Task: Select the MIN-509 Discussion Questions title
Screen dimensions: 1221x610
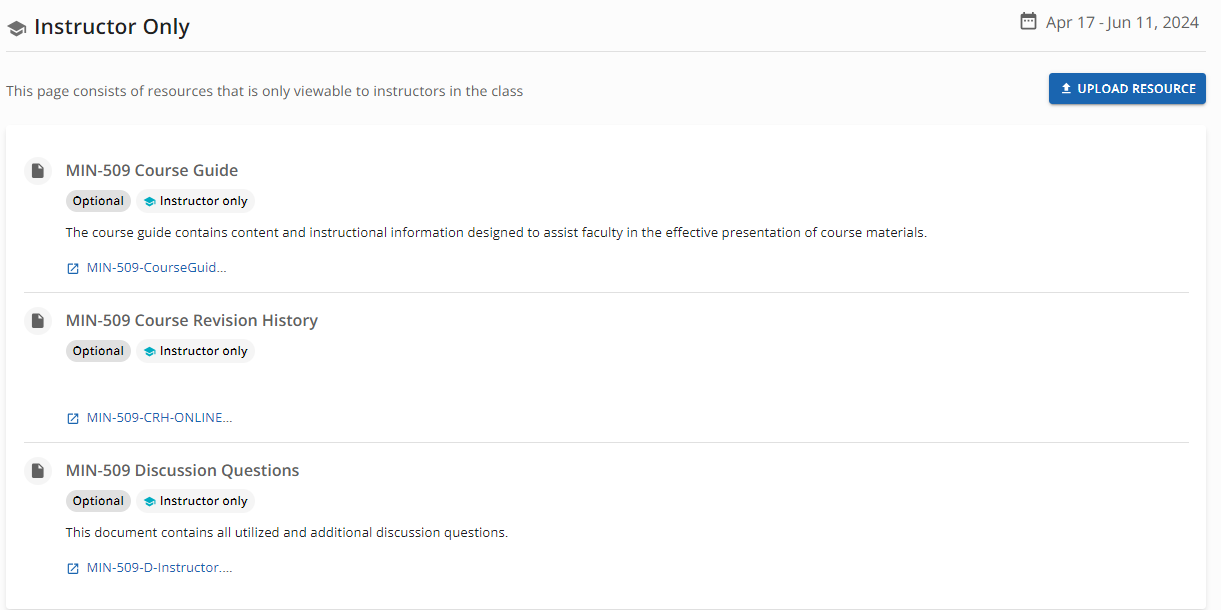Action: click(x=182, y=470)
